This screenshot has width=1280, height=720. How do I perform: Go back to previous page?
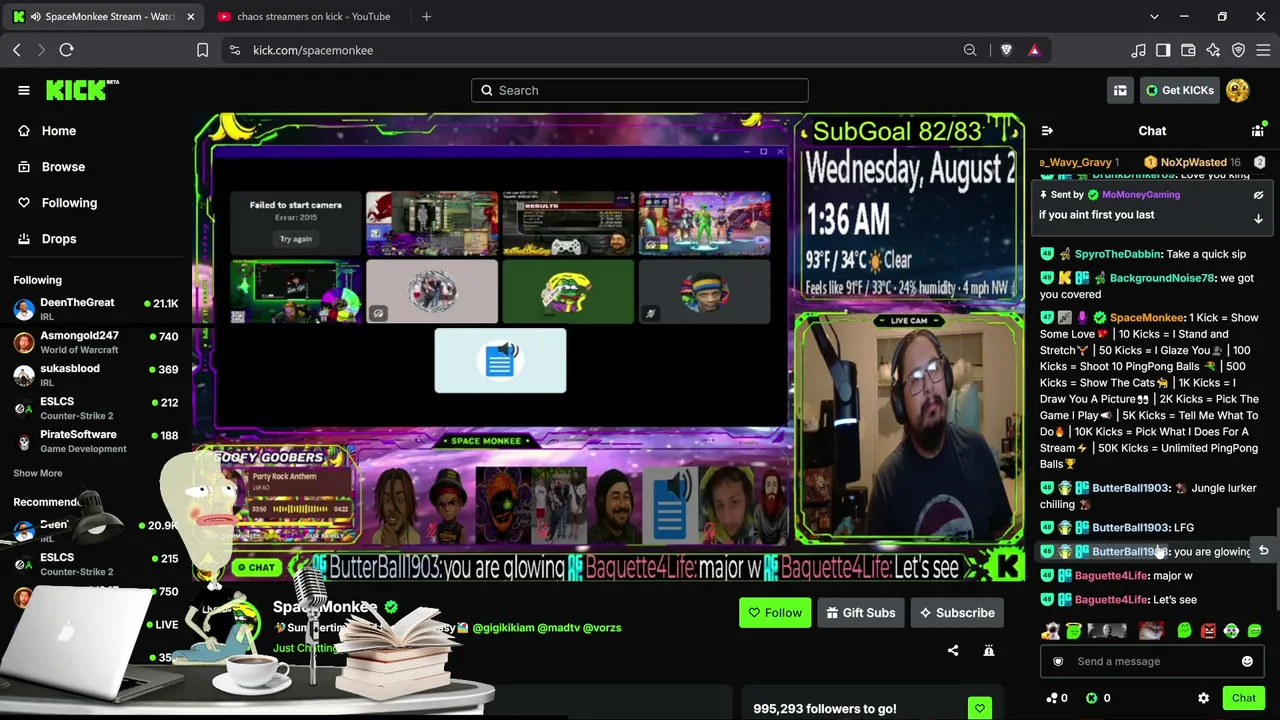pyautogui.click(x=17, y=50)
